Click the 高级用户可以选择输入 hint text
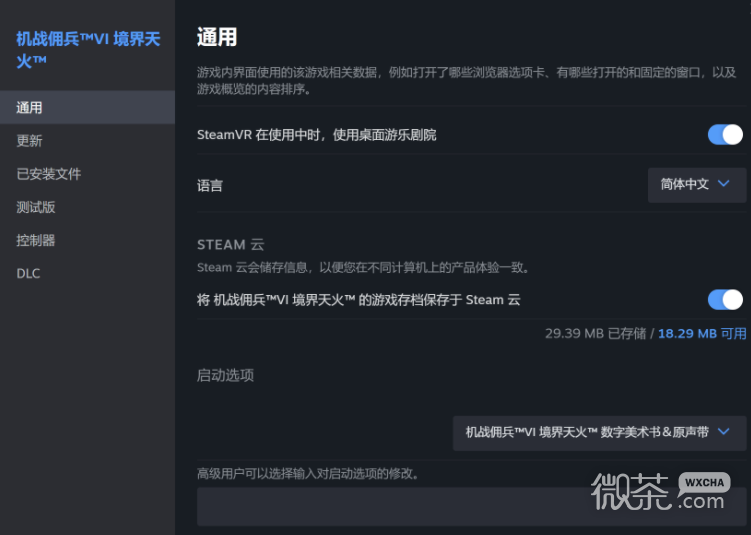 click(x=308, y=474)
